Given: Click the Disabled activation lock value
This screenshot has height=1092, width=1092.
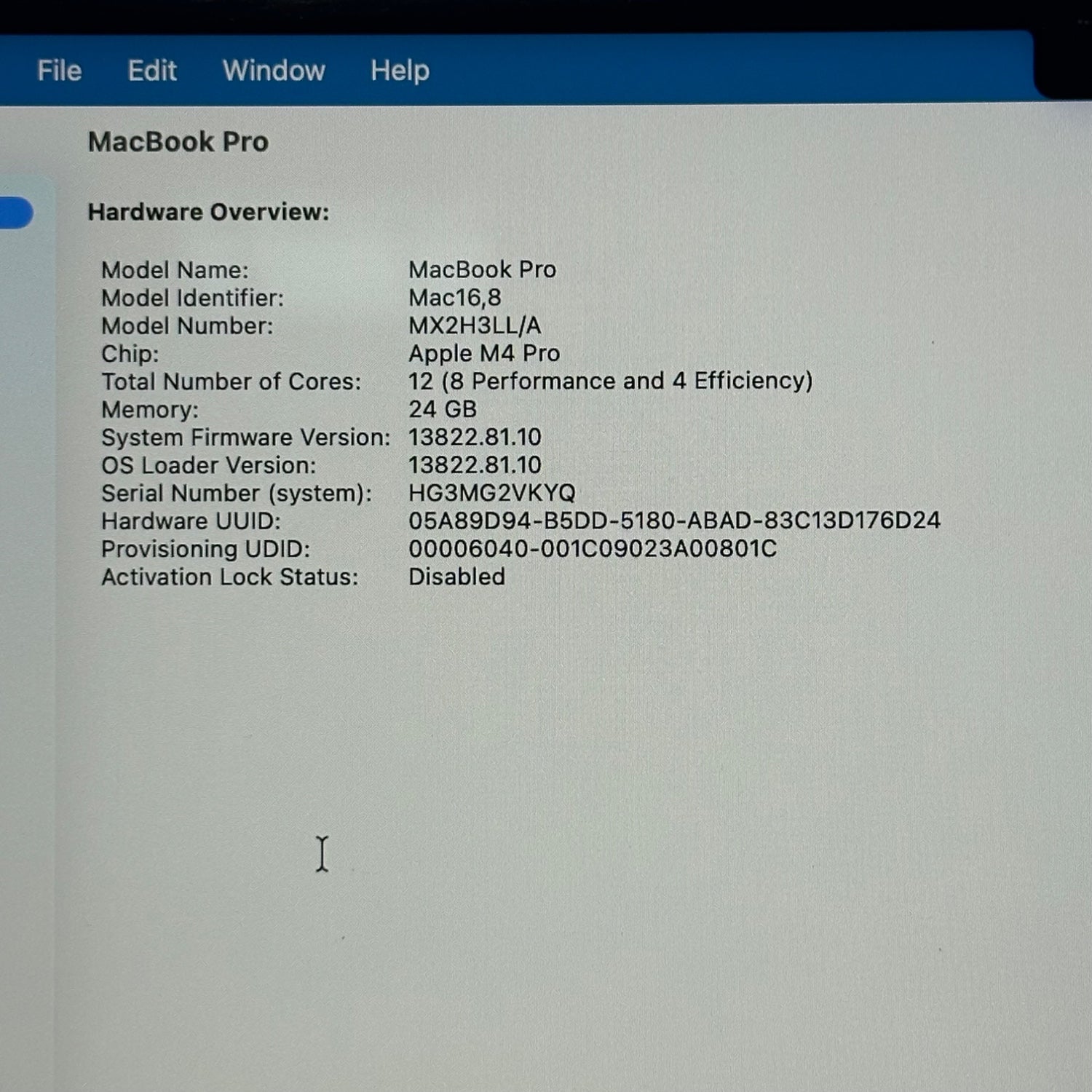Looking at the screenshot, I should [x=456, y=577].
